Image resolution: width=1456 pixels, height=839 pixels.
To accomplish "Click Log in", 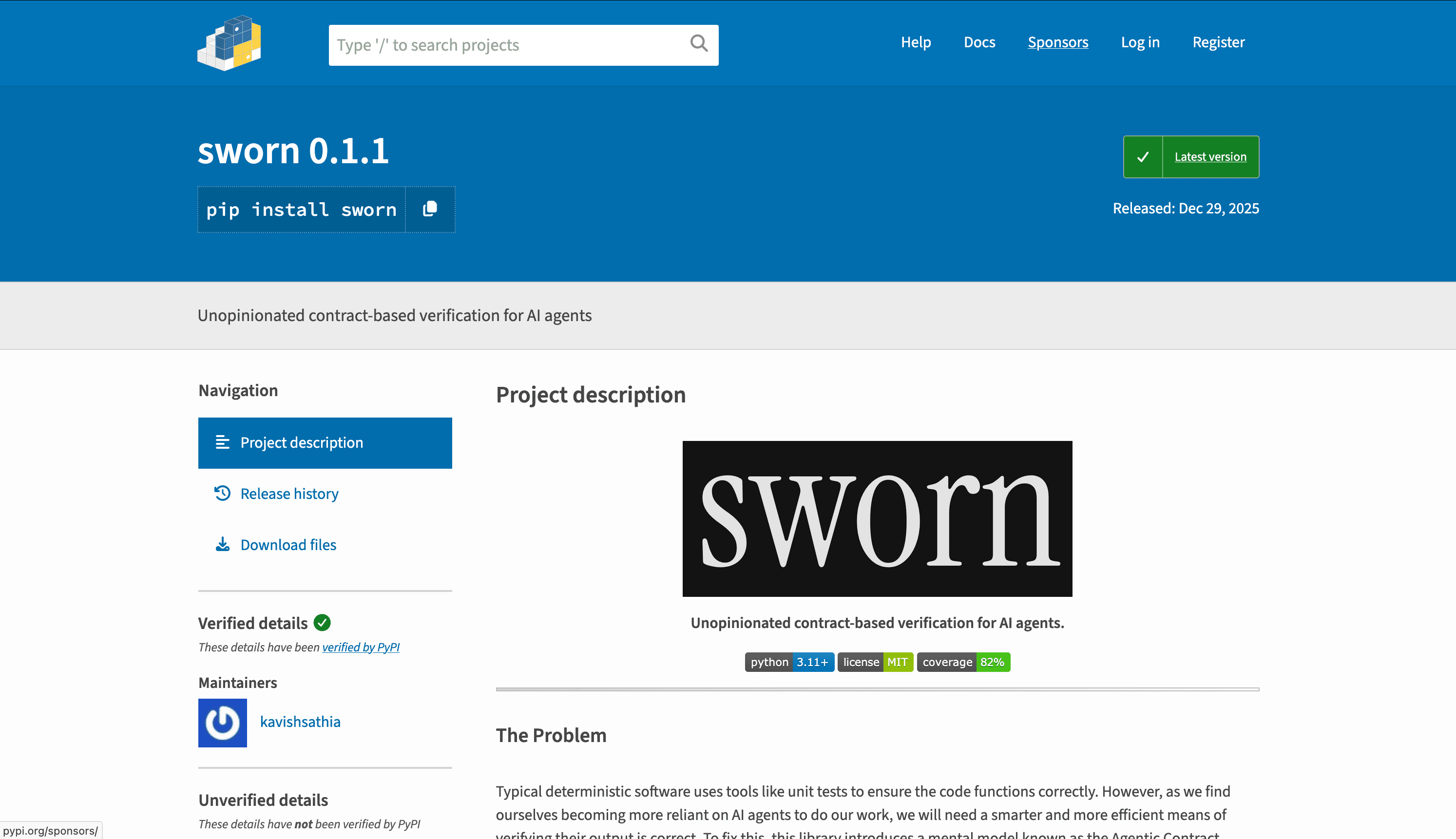I will 1140,42.
